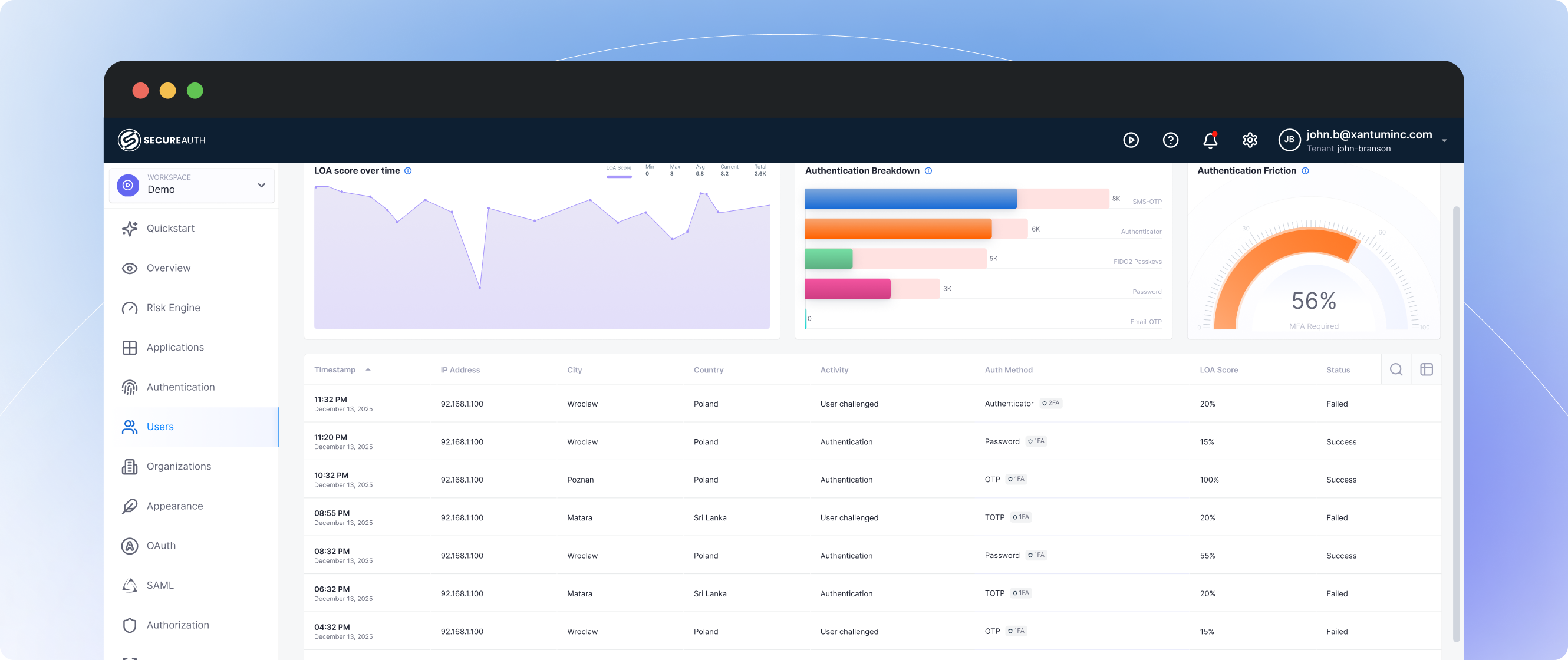This screenshot has width=1568, height=660.
Task: Toggle the Timestamp column sort order
Action: [368, 369]
